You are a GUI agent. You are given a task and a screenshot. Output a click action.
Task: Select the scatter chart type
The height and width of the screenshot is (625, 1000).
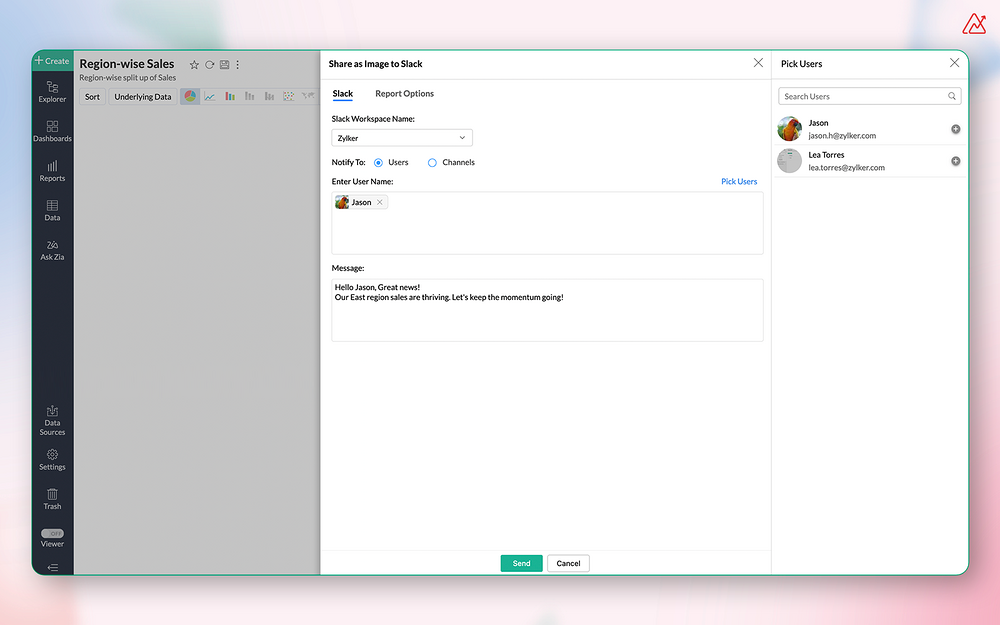(x=289, y=96)
